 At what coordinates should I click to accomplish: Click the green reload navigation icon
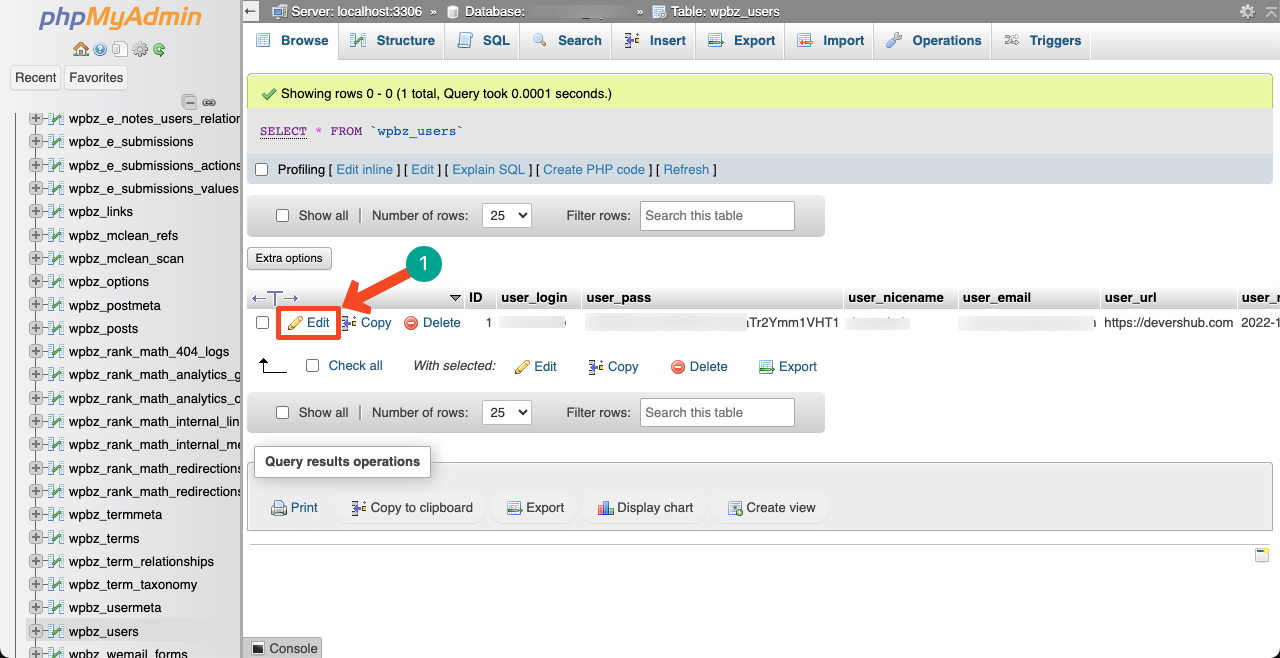tap(159, 49)
